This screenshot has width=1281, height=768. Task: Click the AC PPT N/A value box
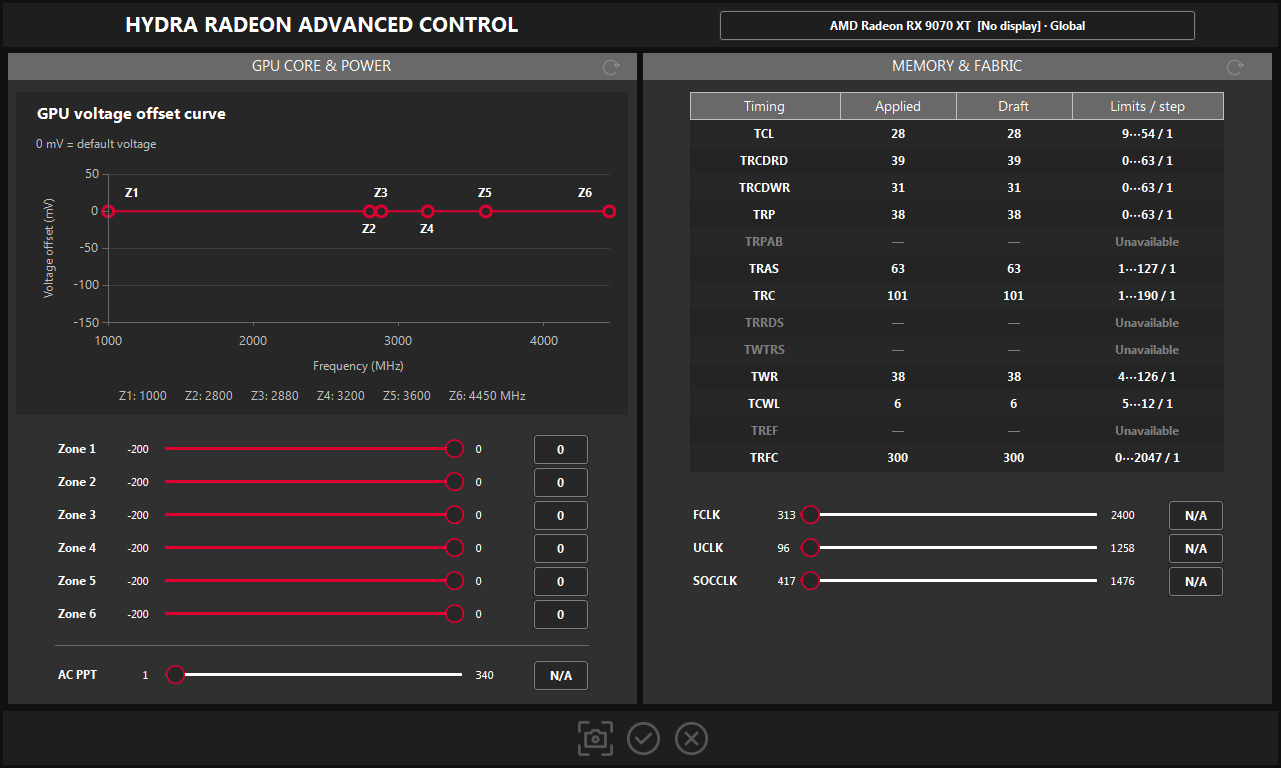560,676
